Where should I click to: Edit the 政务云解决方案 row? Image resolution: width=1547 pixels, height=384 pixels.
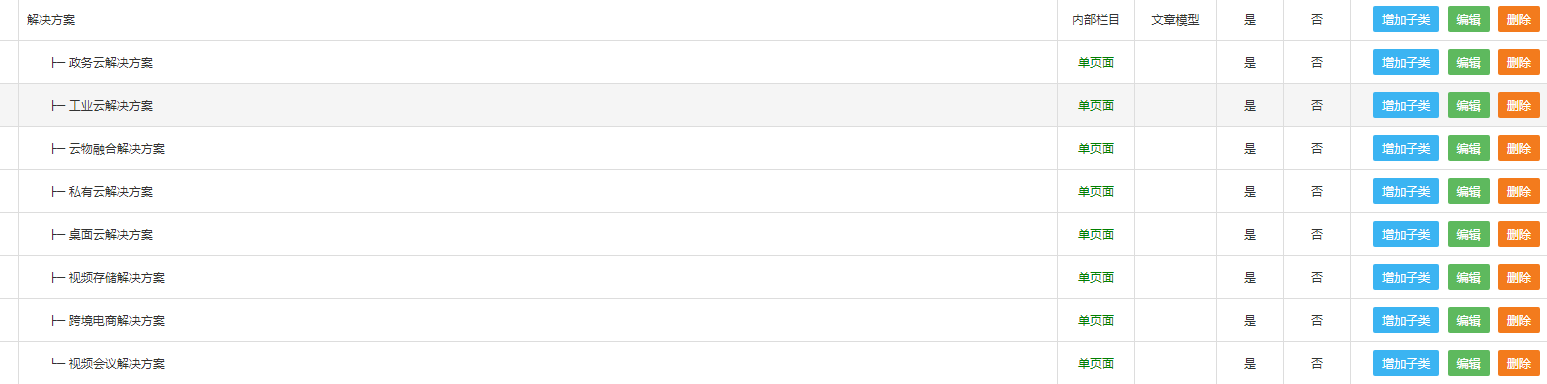click(x=1469, y=62)
